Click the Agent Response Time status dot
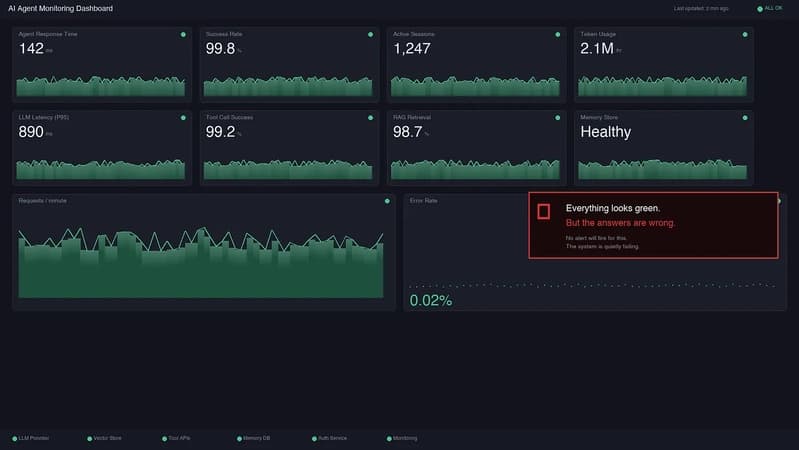 [x=183, y=35]
